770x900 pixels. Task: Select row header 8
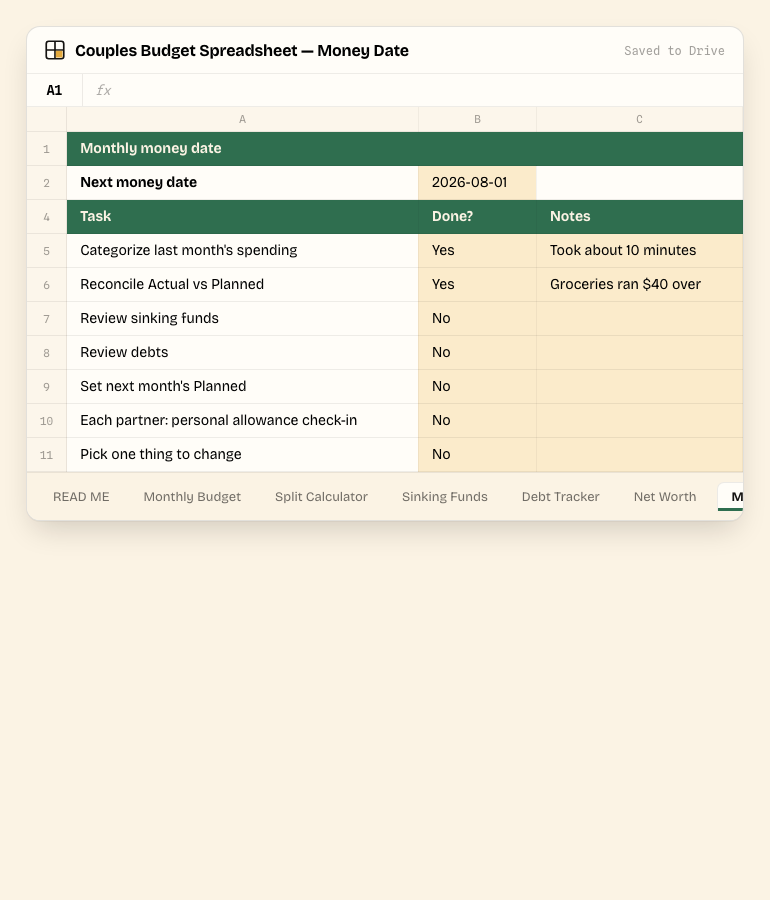click(47, 352)
